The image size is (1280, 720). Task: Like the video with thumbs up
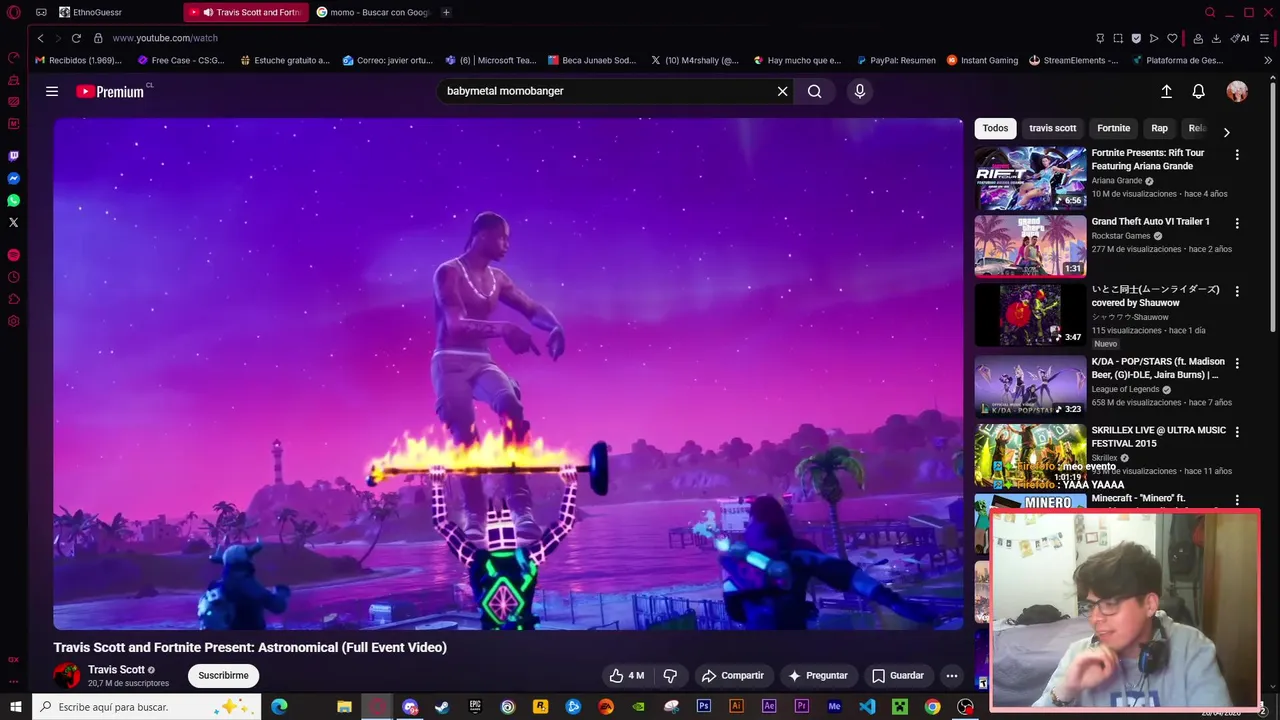pyautogui.click(x=627, y=676)
